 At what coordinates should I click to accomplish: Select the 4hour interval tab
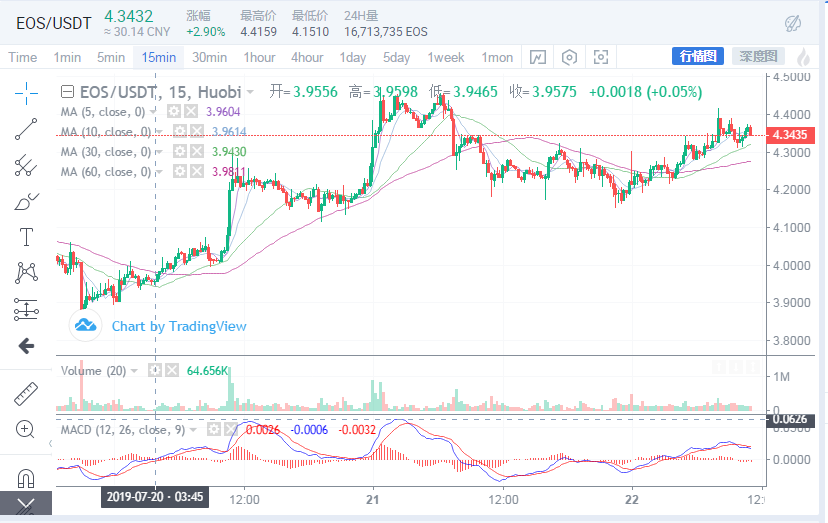pyautogui.click(x=307, y=57)
